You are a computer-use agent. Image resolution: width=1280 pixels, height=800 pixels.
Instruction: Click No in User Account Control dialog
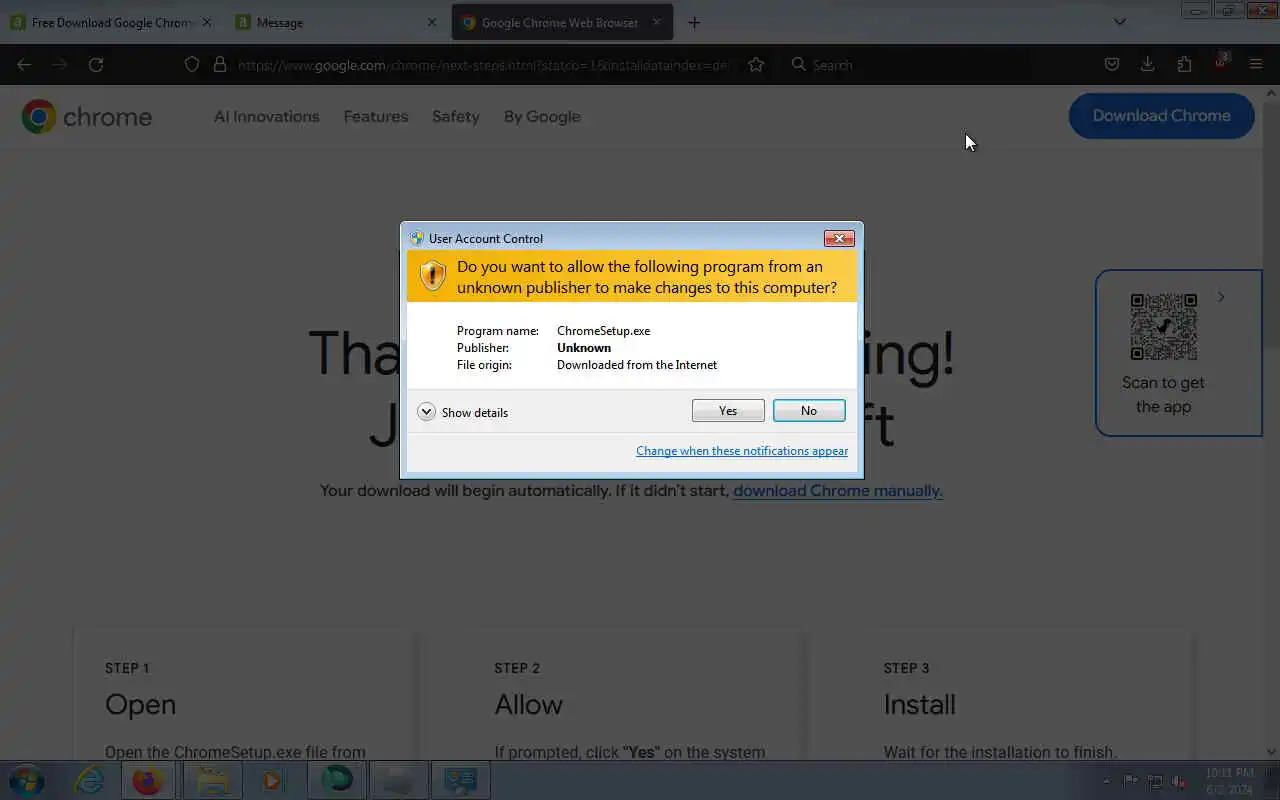click(x=809, y=411)
